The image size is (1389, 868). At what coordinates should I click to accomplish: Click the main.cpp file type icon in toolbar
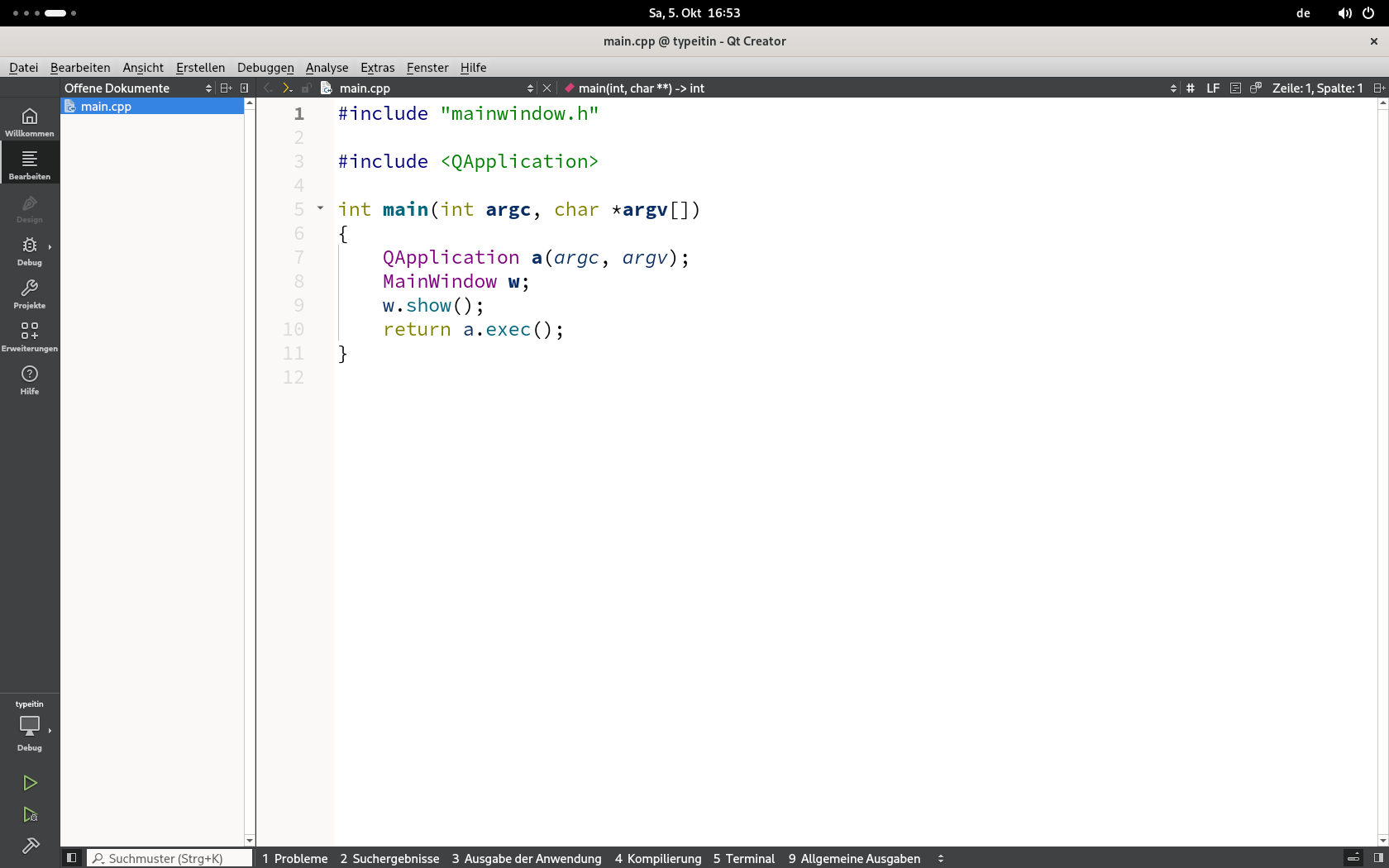click(326, 88)
